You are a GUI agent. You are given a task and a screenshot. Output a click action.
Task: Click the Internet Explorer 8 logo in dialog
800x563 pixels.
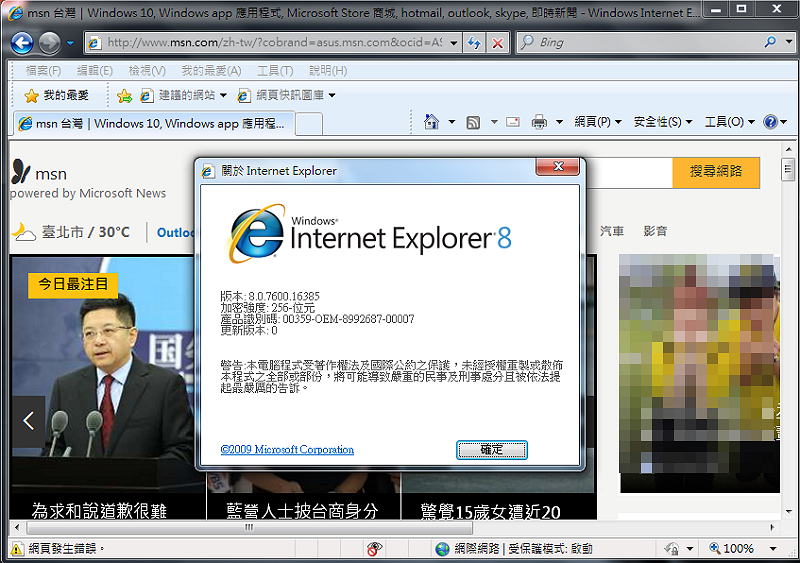(368, 234)
